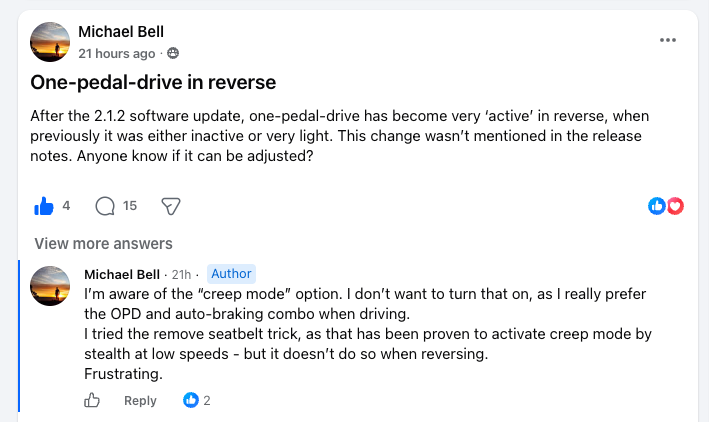Click the 15 comments count

coord(130,206)
